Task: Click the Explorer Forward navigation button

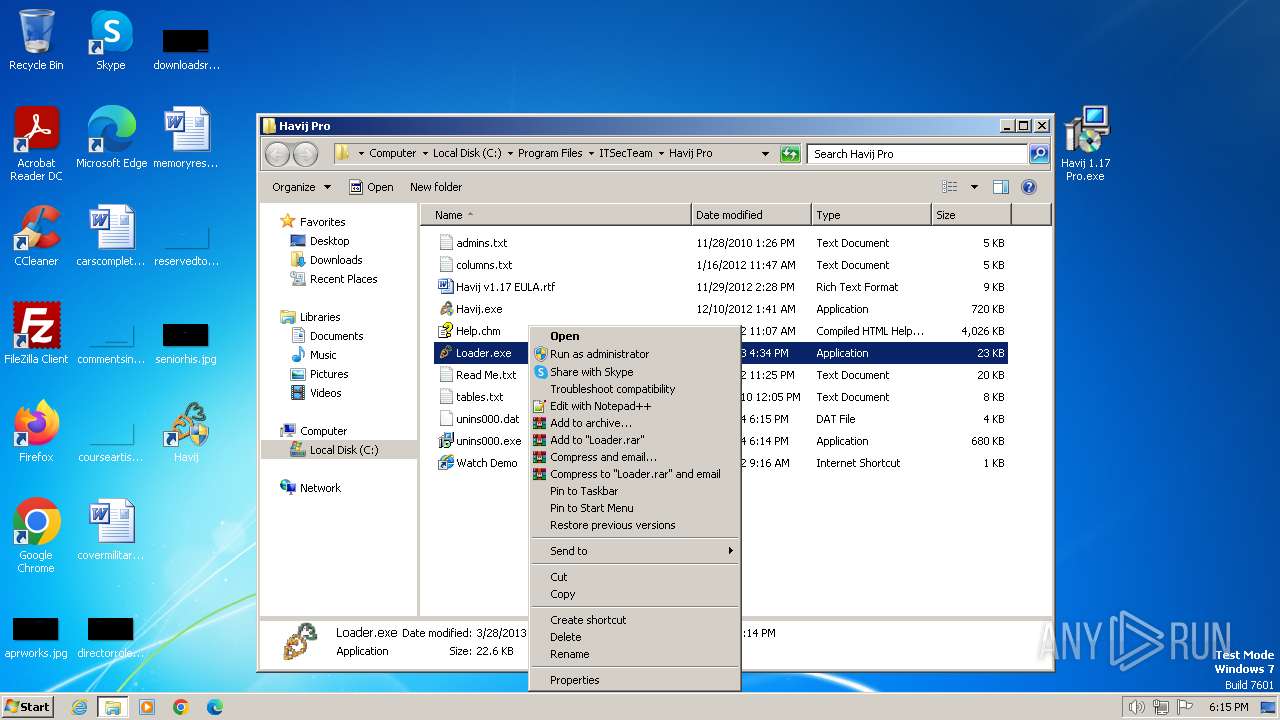Action: [305, 154]
